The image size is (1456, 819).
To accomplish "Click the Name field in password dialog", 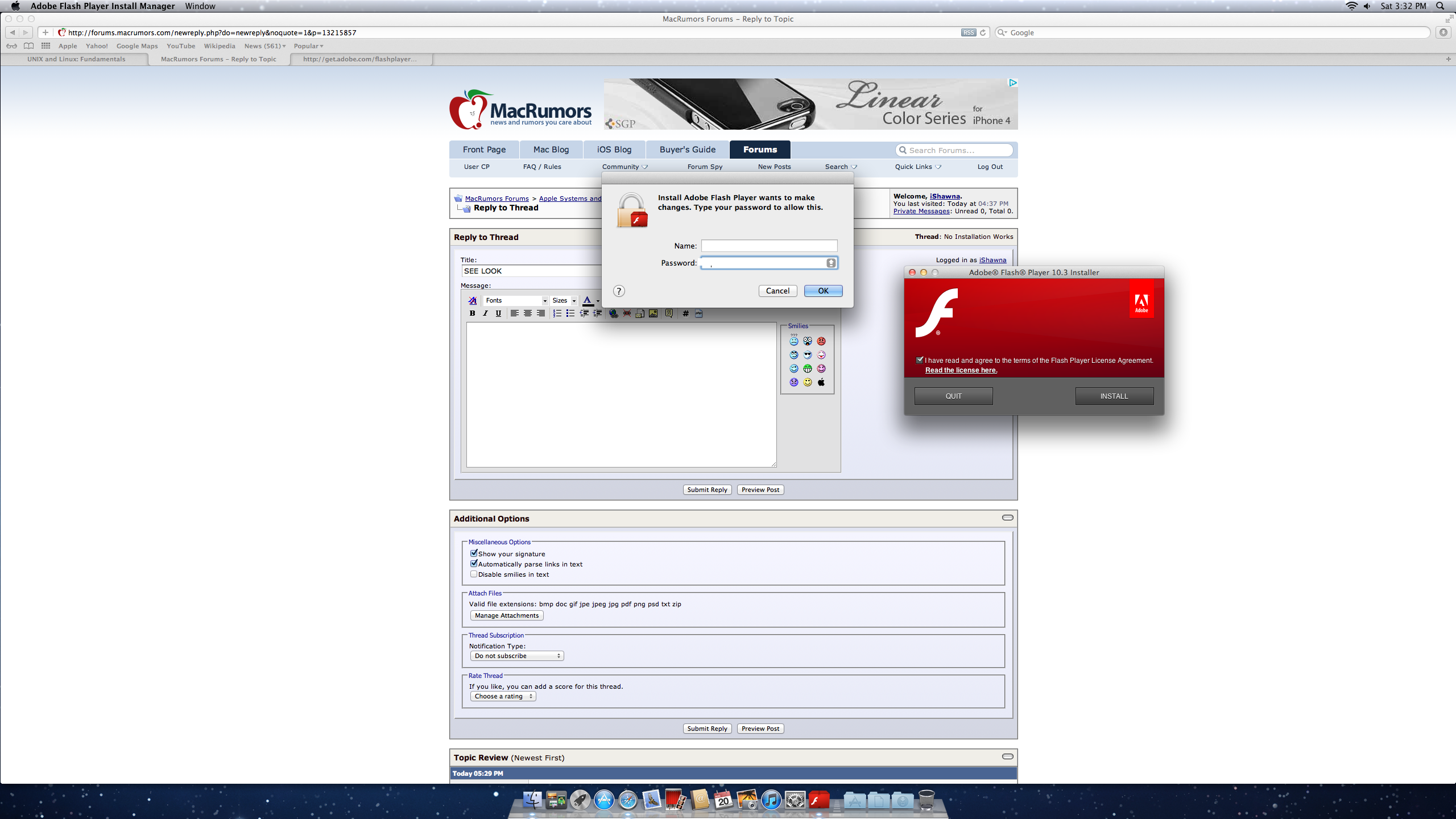I will coord(769,246).
